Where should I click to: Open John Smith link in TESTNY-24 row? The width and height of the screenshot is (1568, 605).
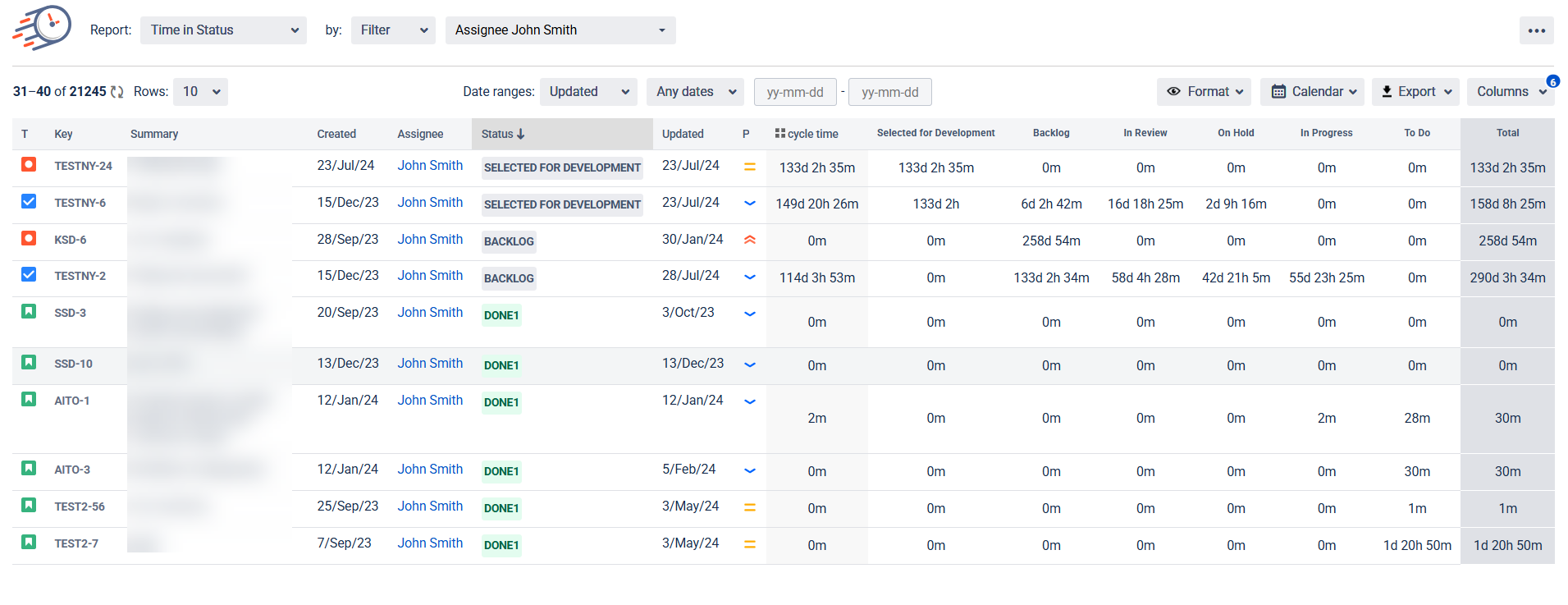pyautogui.click(x=430, y=166)
